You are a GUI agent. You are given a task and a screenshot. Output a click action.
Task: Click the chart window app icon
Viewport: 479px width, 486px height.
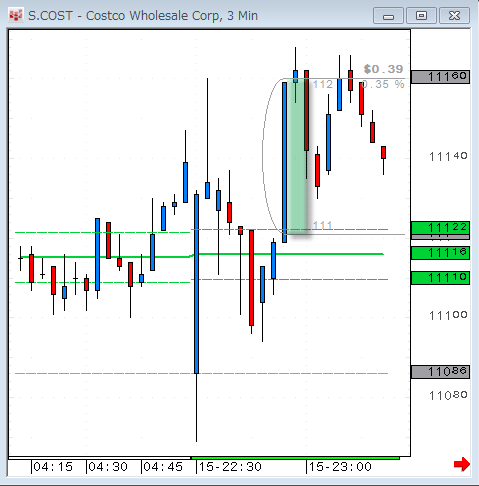(x=15, y=15)
